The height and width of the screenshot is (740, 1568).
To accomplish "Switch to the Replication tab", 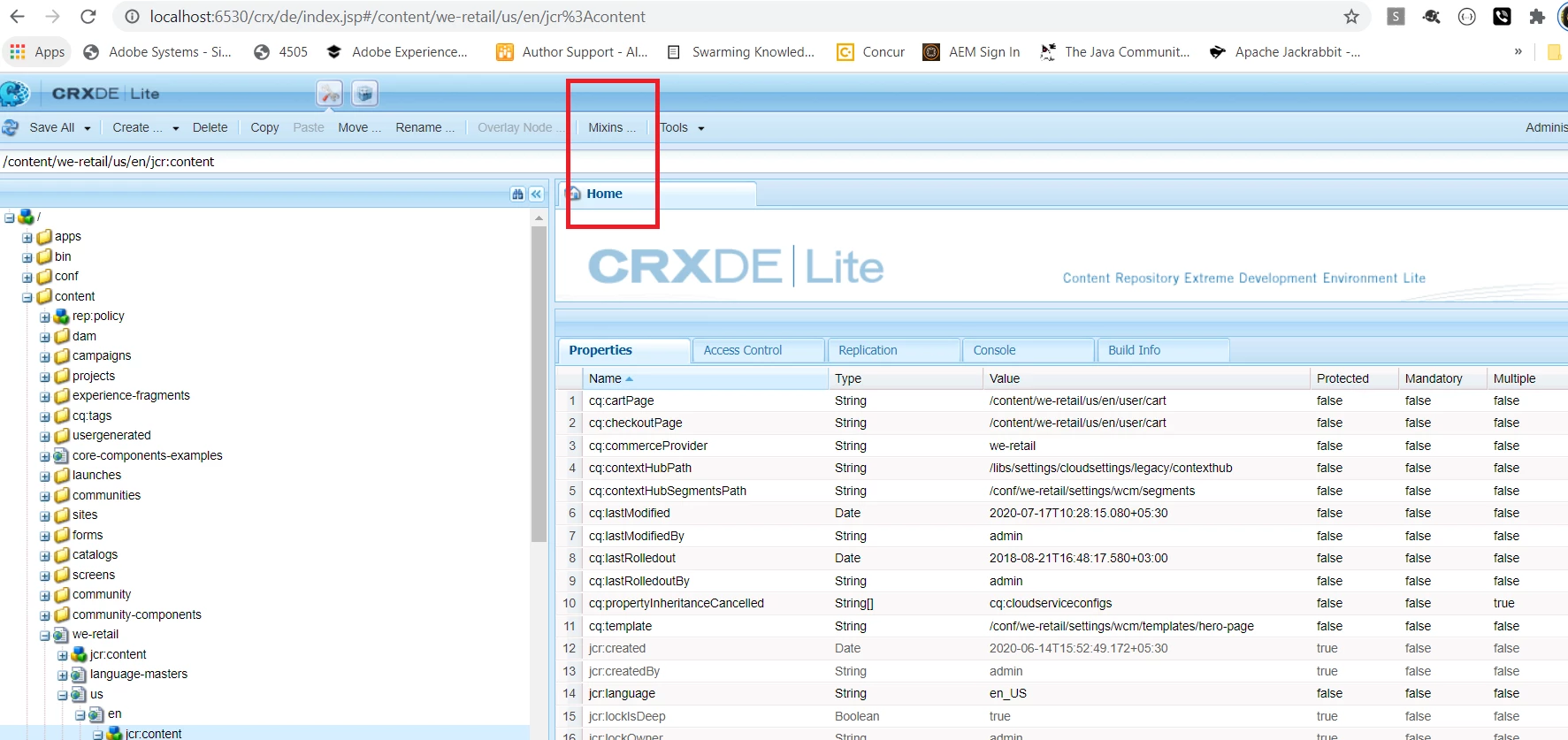I will pos(894,350).
